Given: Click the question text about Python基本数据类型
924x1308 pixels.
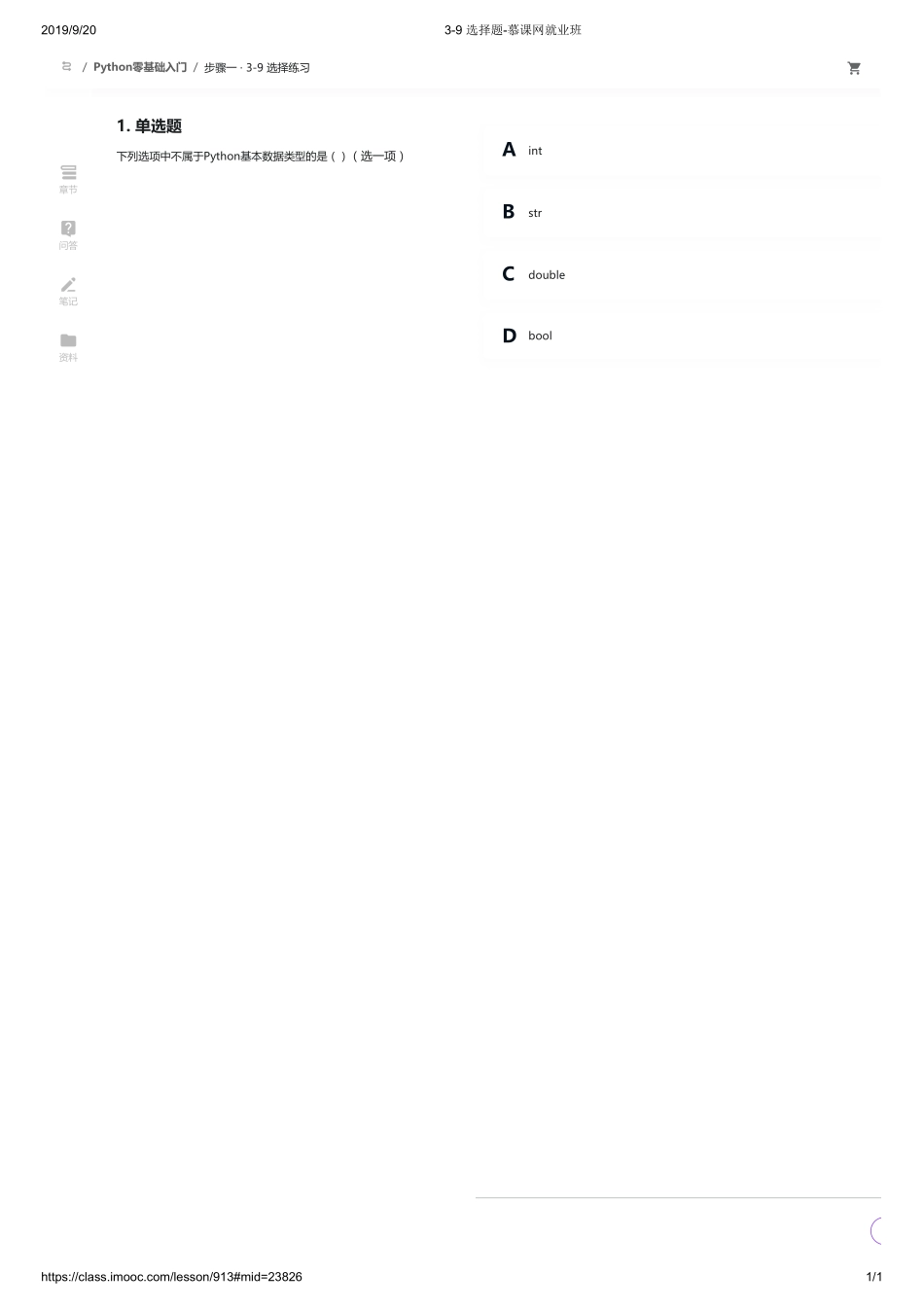Looking at the screenshot, I should tap(261, 156).
